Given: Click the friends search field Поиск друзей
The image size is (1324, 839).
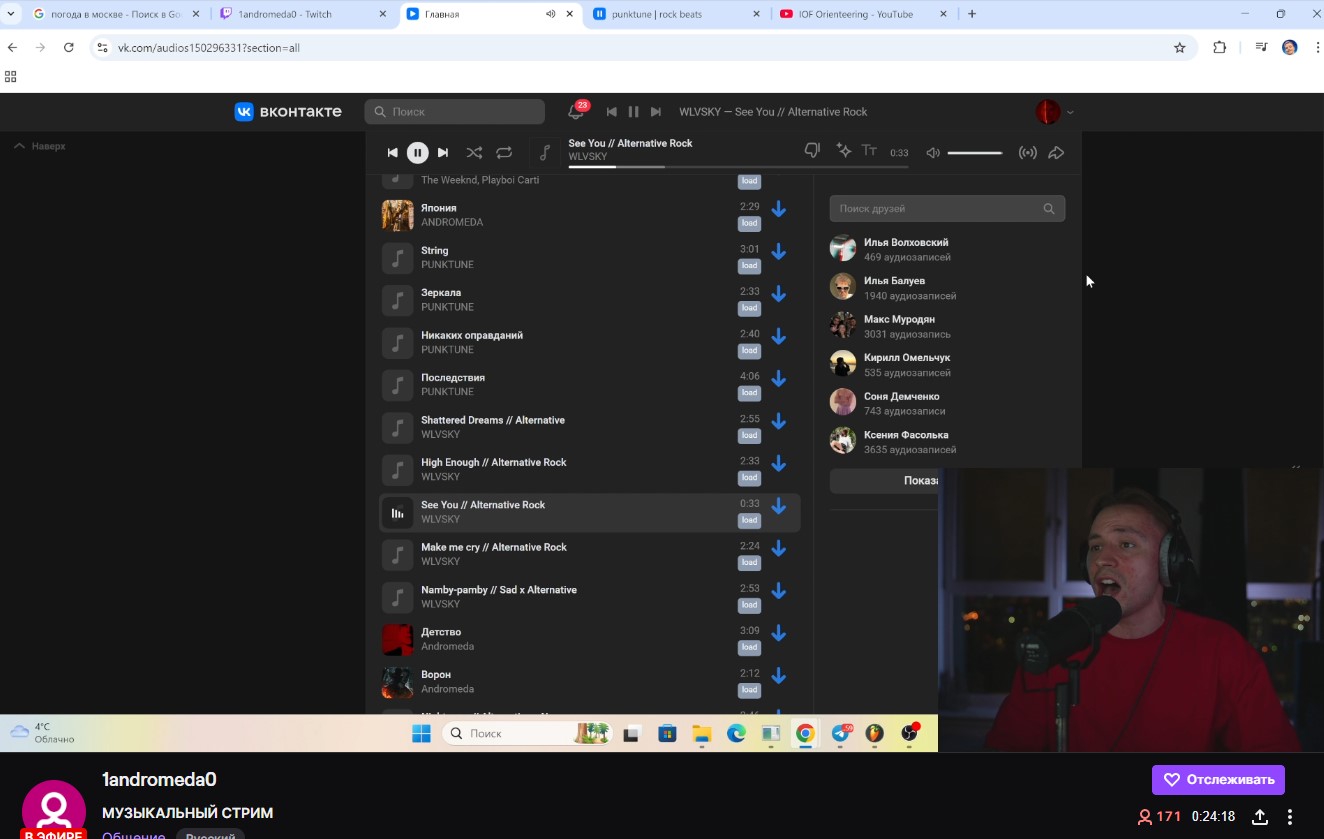Looking at the screenshot, I should (x=947, y=209).
